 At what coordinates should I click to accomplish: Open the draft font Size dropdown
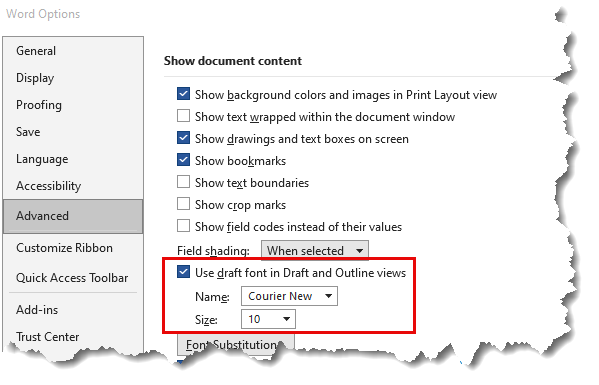[268, 319]
